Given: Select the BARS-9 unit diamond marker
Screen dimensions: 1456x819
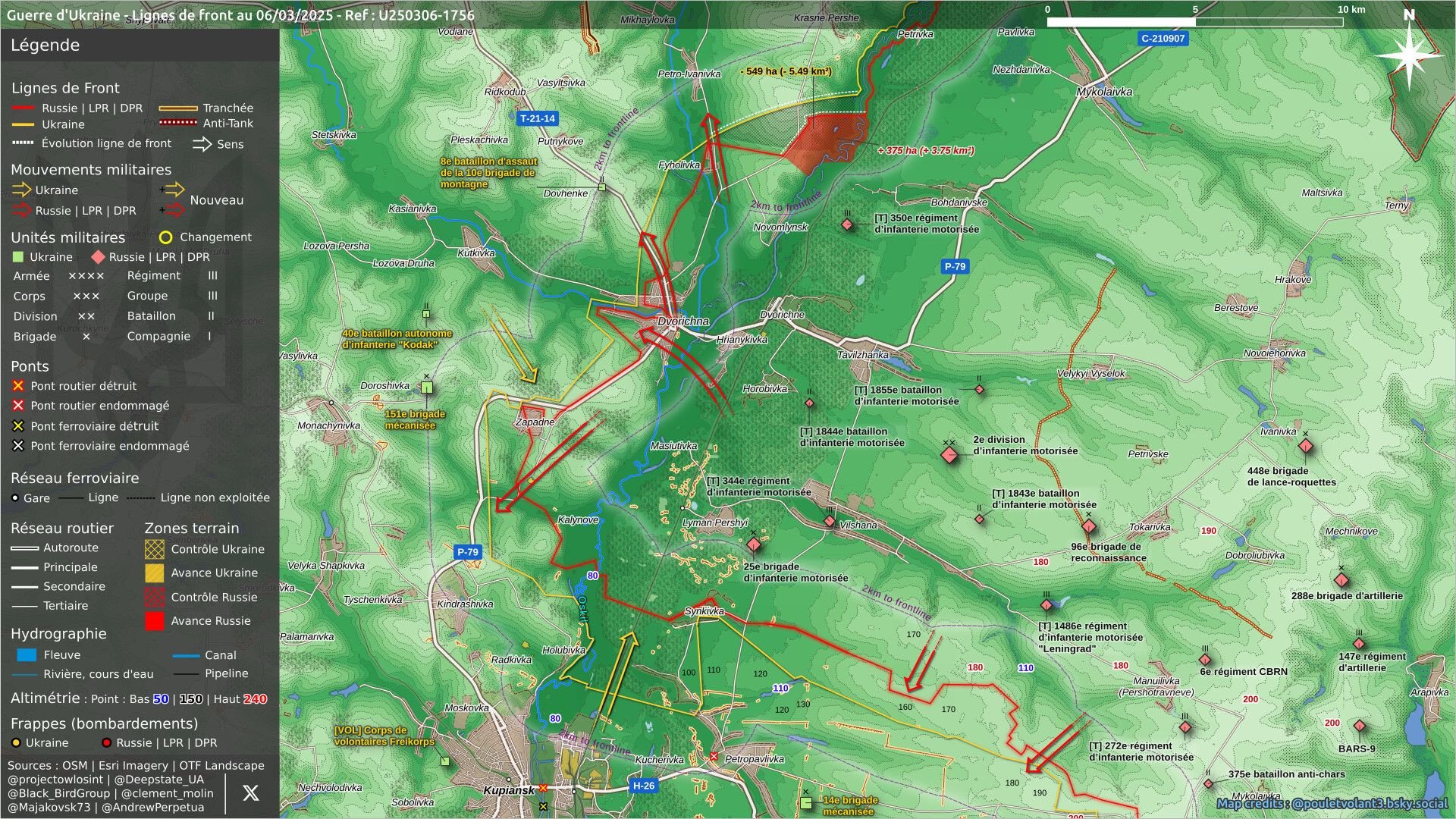Looking at the screenshot, I should click(x=1360, y=726).
